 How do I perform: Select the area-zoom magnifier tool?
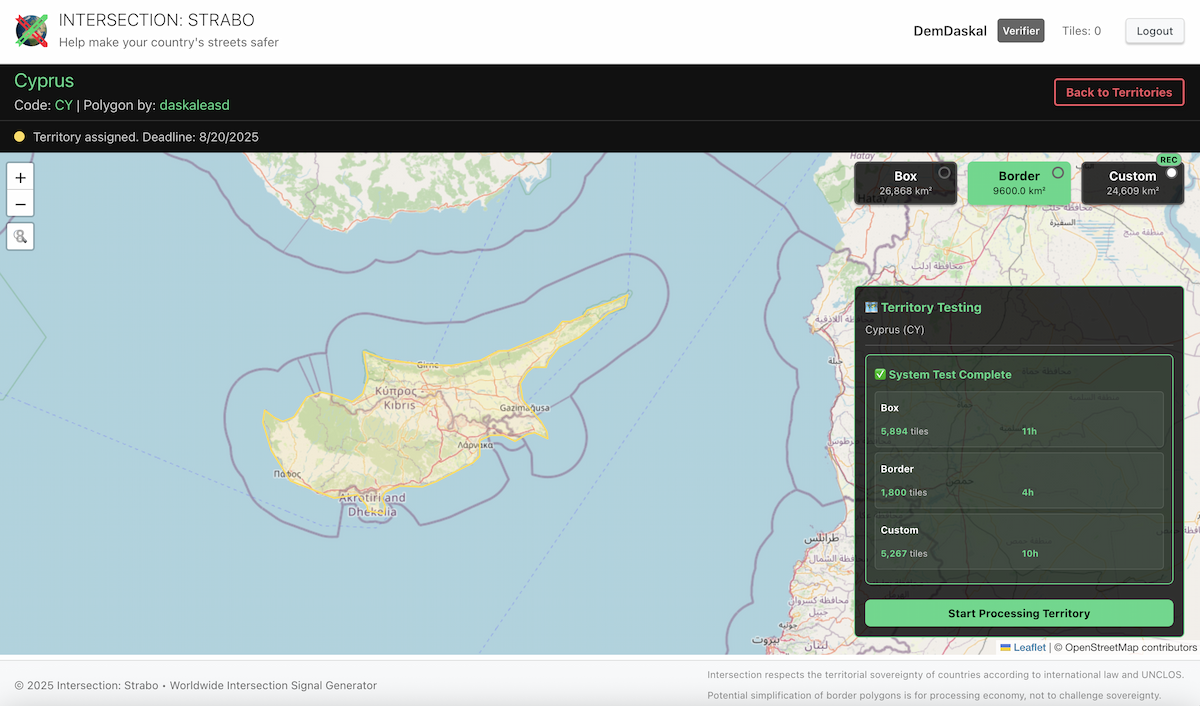coord(20,236)
